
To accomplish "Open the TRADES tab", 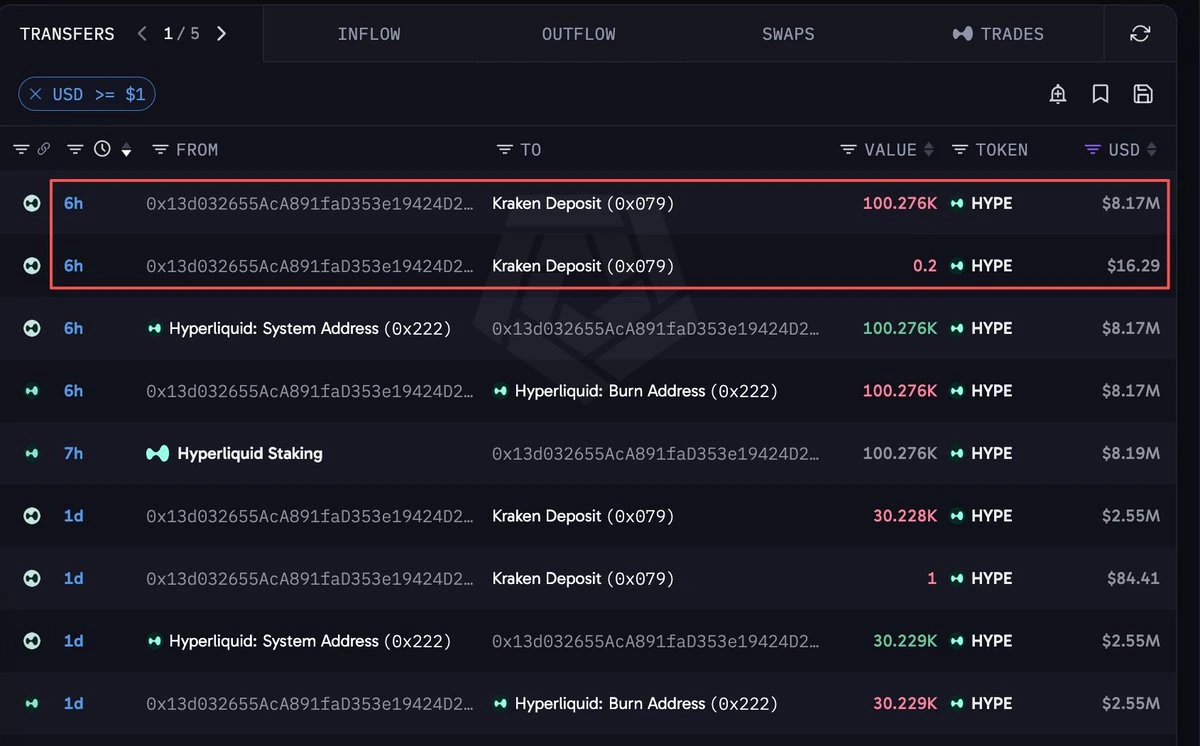I will coord(998,34).
